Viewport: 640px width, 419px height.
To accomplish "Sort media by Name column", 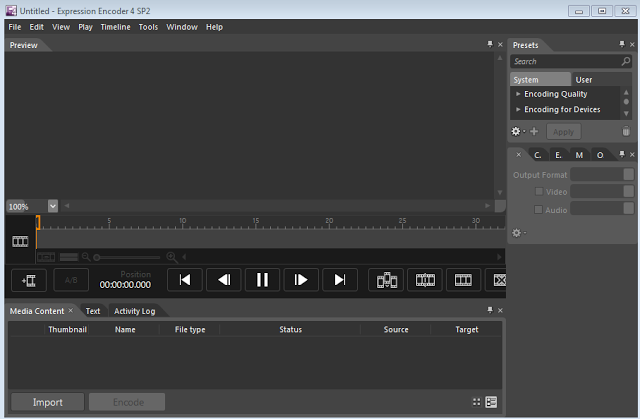I will (x=125, y=330).
